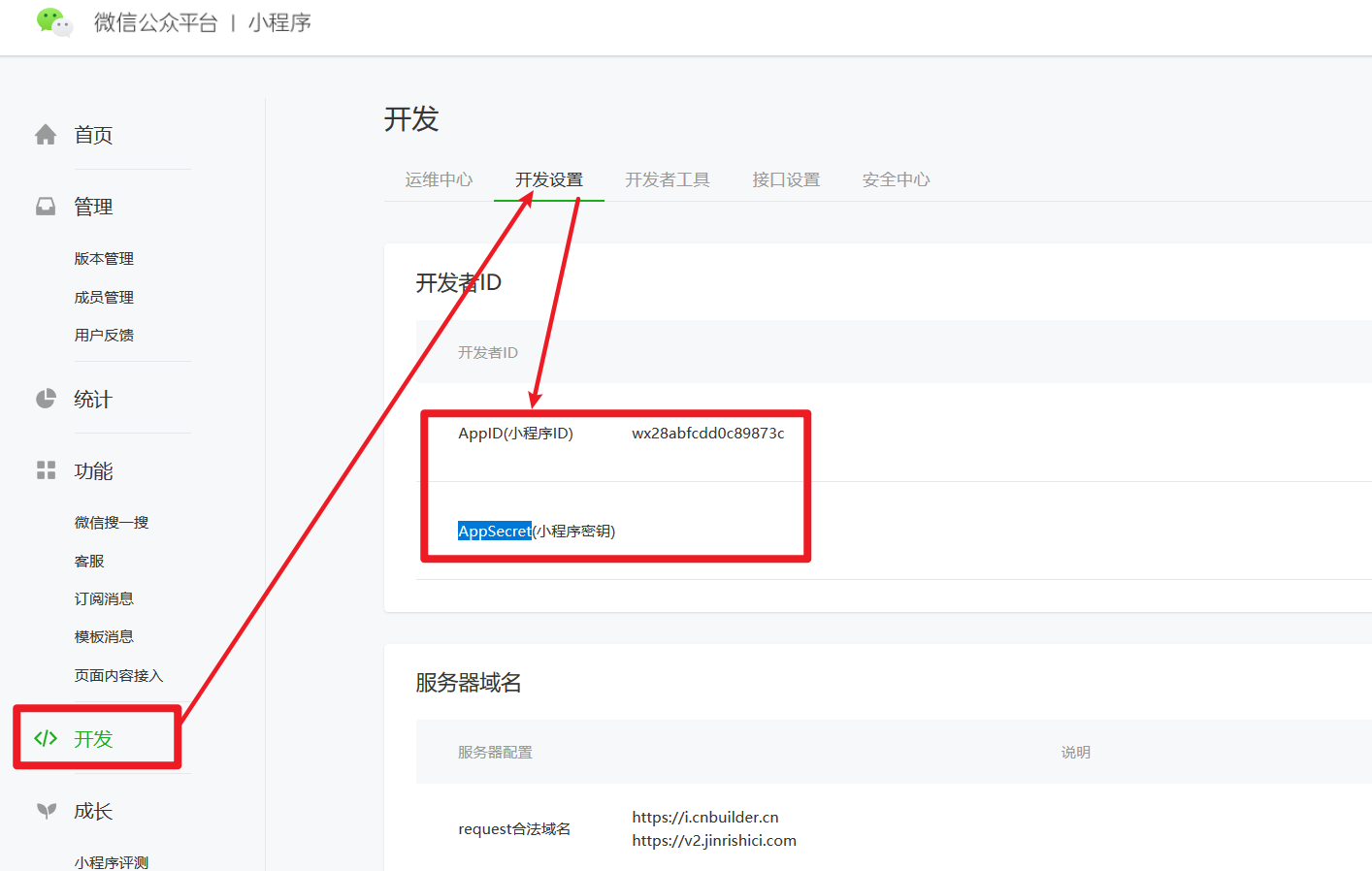Image resolution: width=1372 pixels, height=871 pixels.
Task: Click the https://i.cnbuilder.cn domain
Action: [705, 817]
